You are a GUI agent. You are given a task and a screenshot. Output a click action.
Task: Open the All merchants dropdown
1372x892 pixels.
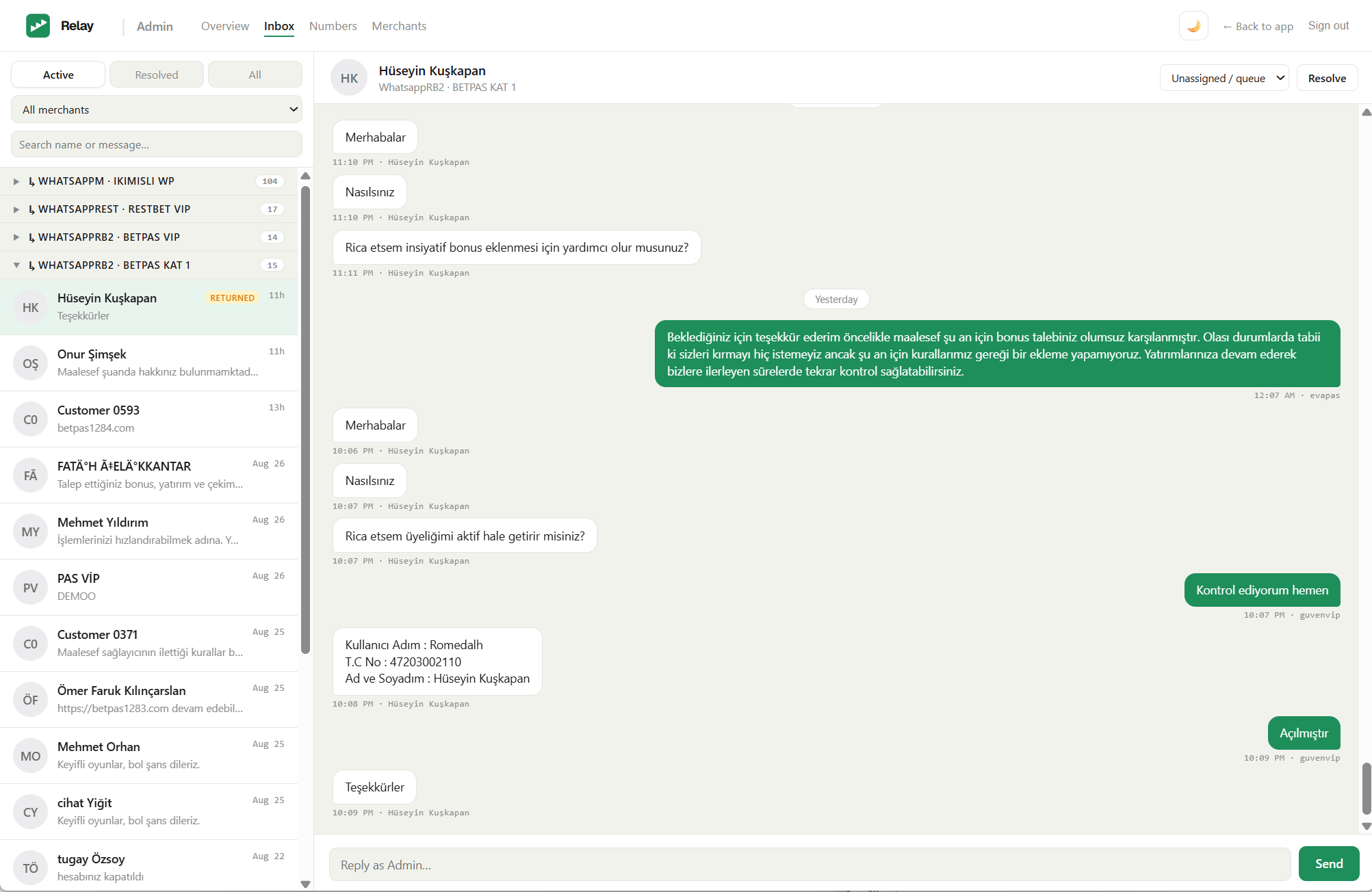click(157, 109)
